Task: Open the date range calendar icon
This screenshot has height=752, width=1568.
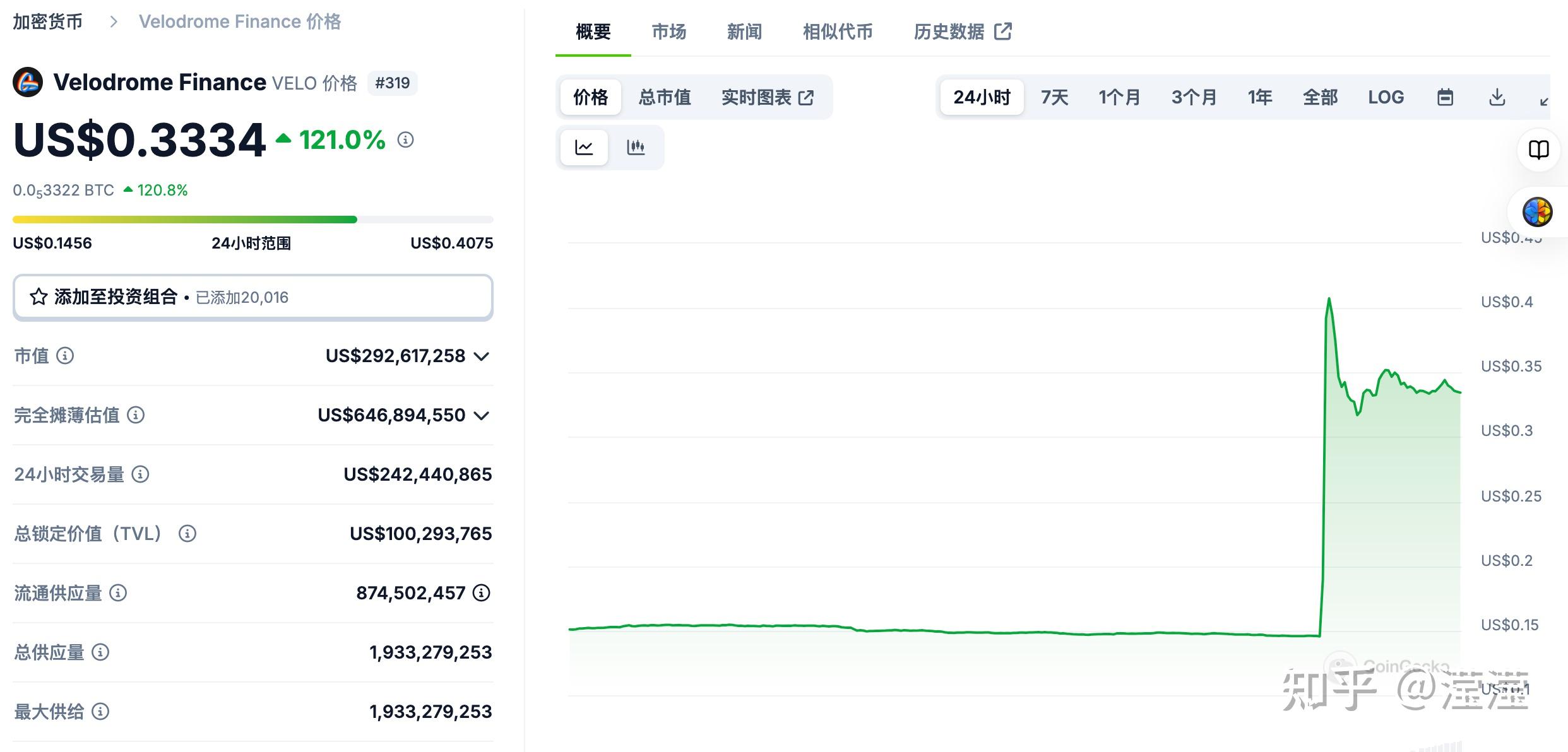Action: click(x=1446, y=97)
